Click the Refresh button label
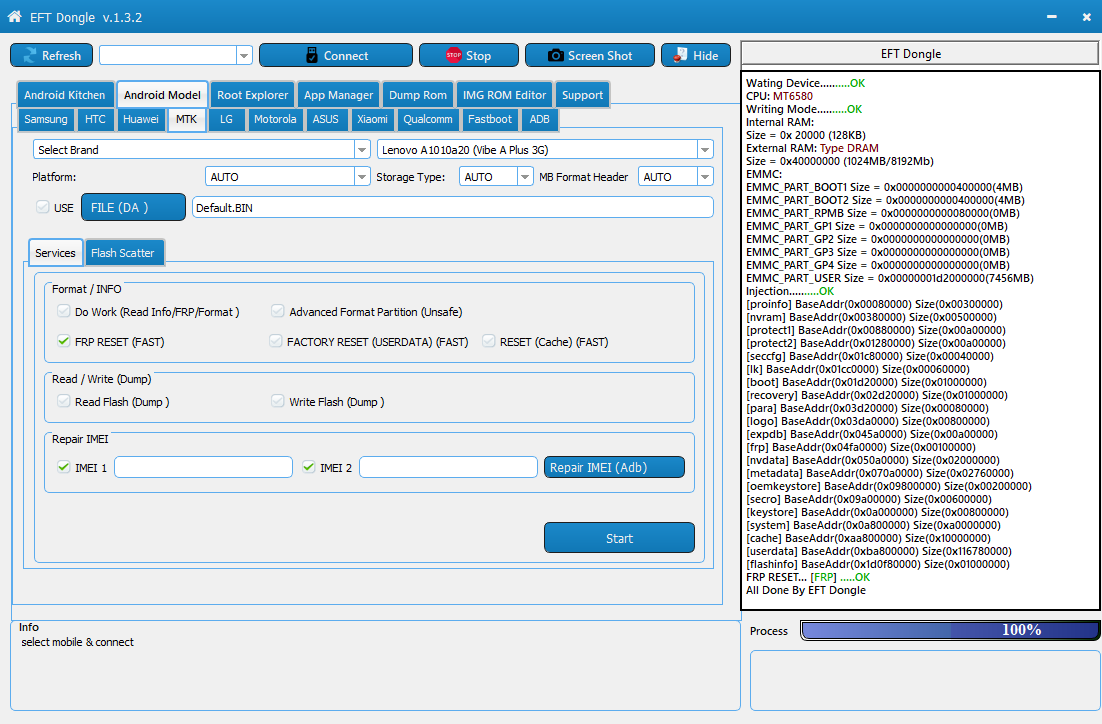 tap(61, 56)
